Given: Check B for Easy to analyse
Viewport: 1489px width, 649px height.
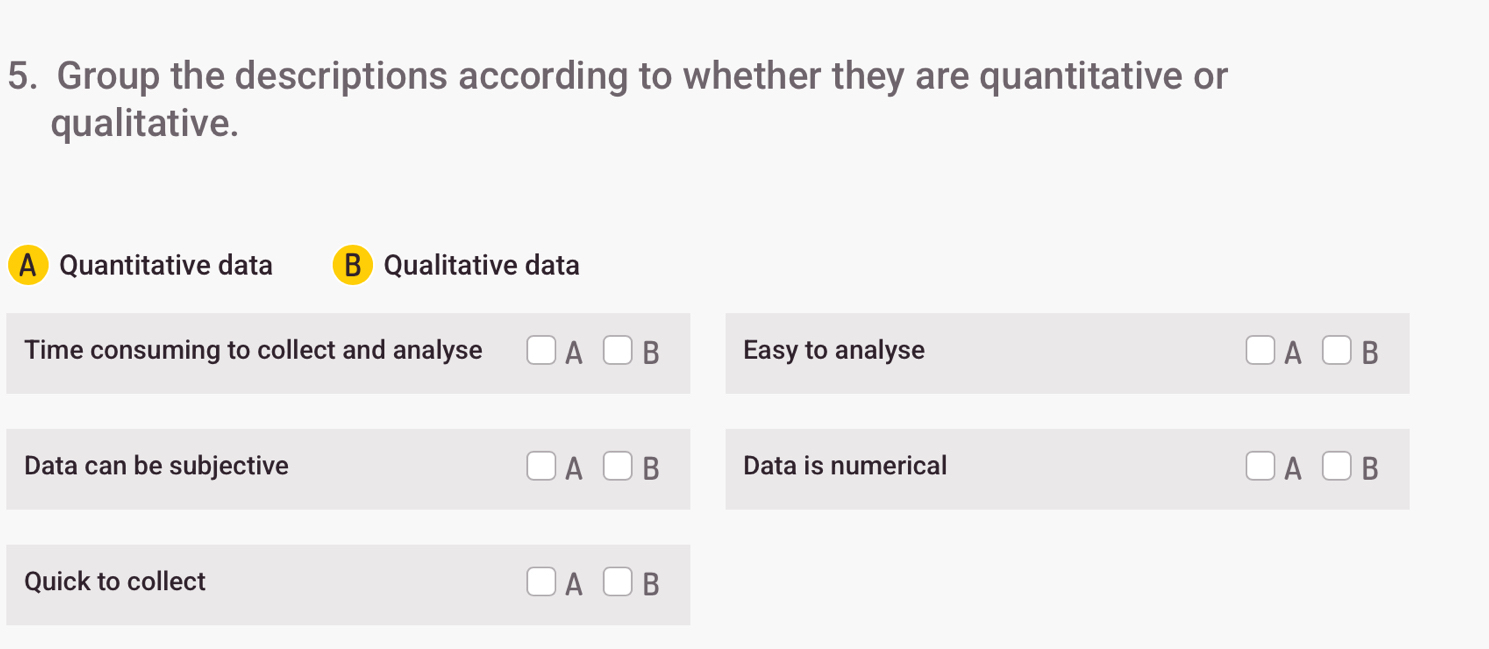Looking at the screenshot, I should [1337, 351].
